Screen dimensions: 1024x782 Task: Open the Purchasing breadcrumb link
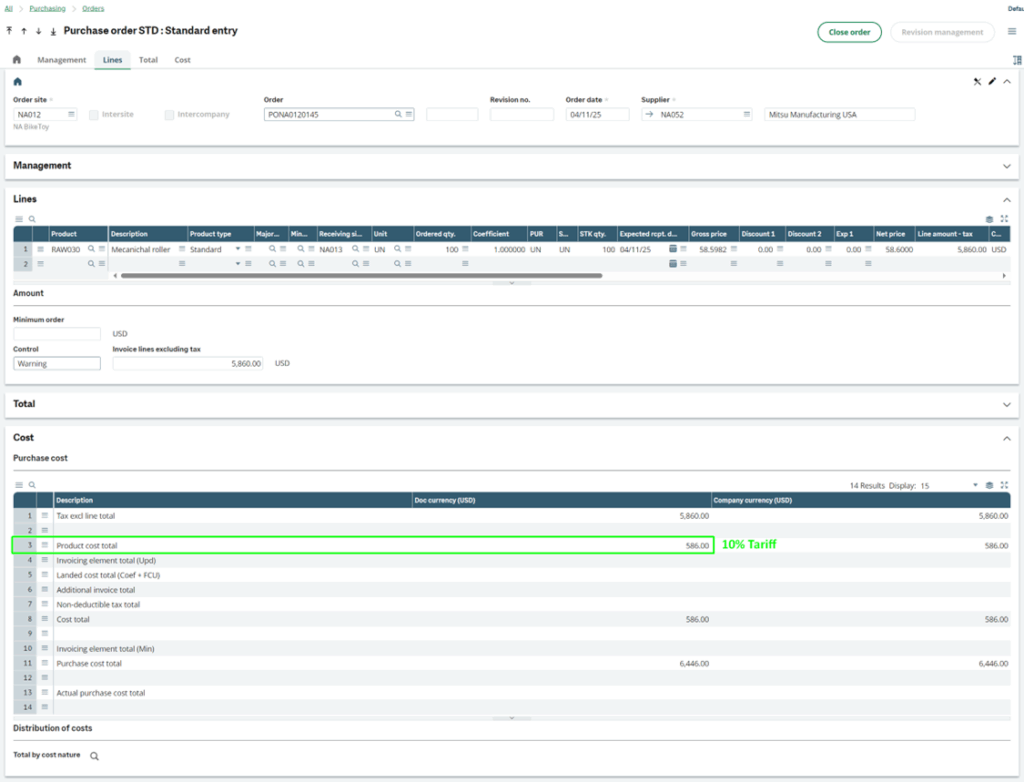tap(47, 7)
